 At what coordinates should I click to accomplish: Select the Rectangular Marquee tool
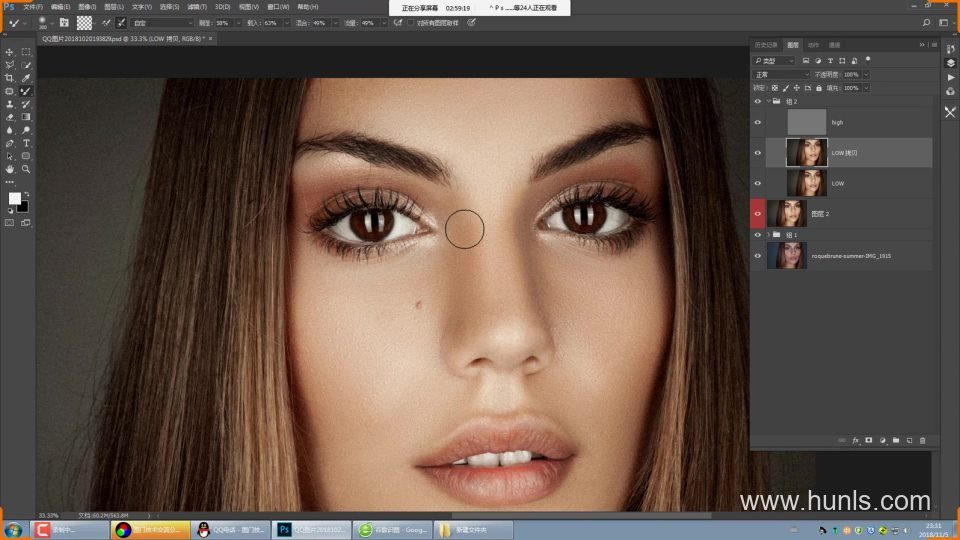(x=26, y=52)
